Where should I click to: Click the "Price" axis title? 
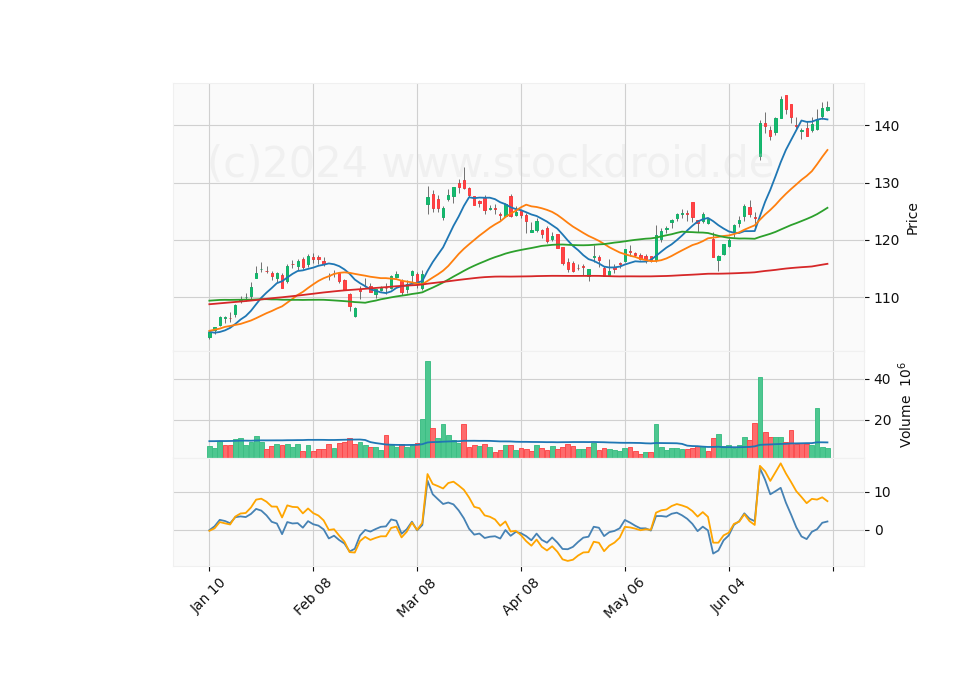912,219
